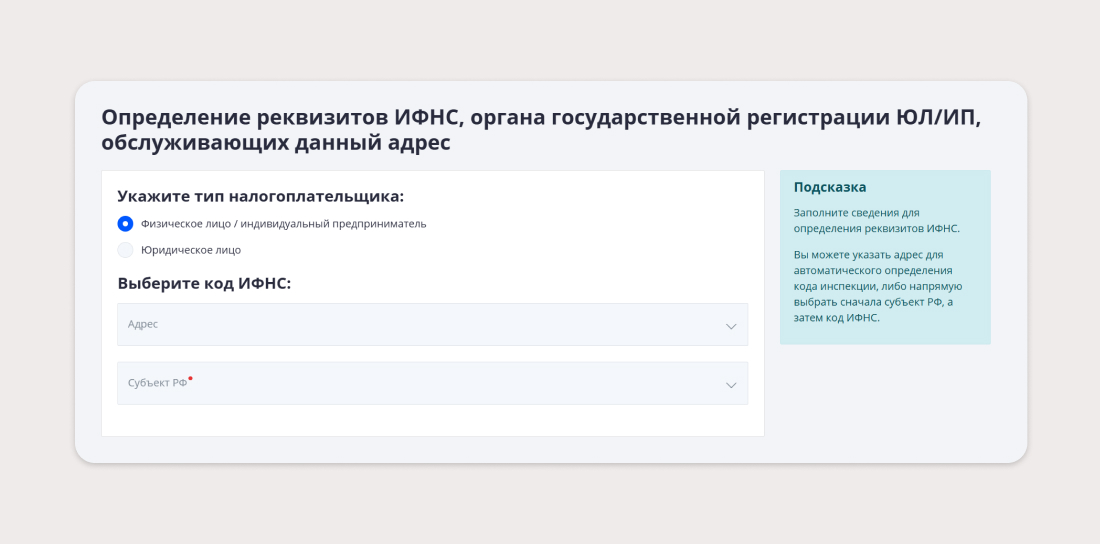Click the 'Укажите тип налогоплательщика' heading
Screen dimensions: 1100x544
261,197
